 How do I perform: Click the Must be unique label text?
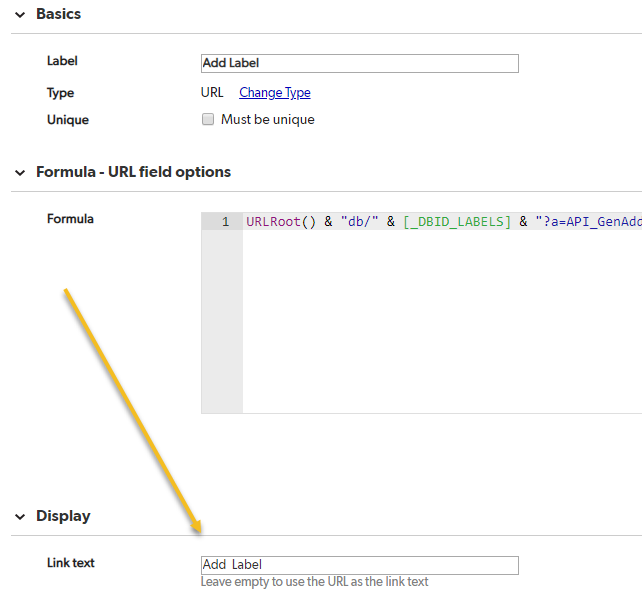[268, 120]
